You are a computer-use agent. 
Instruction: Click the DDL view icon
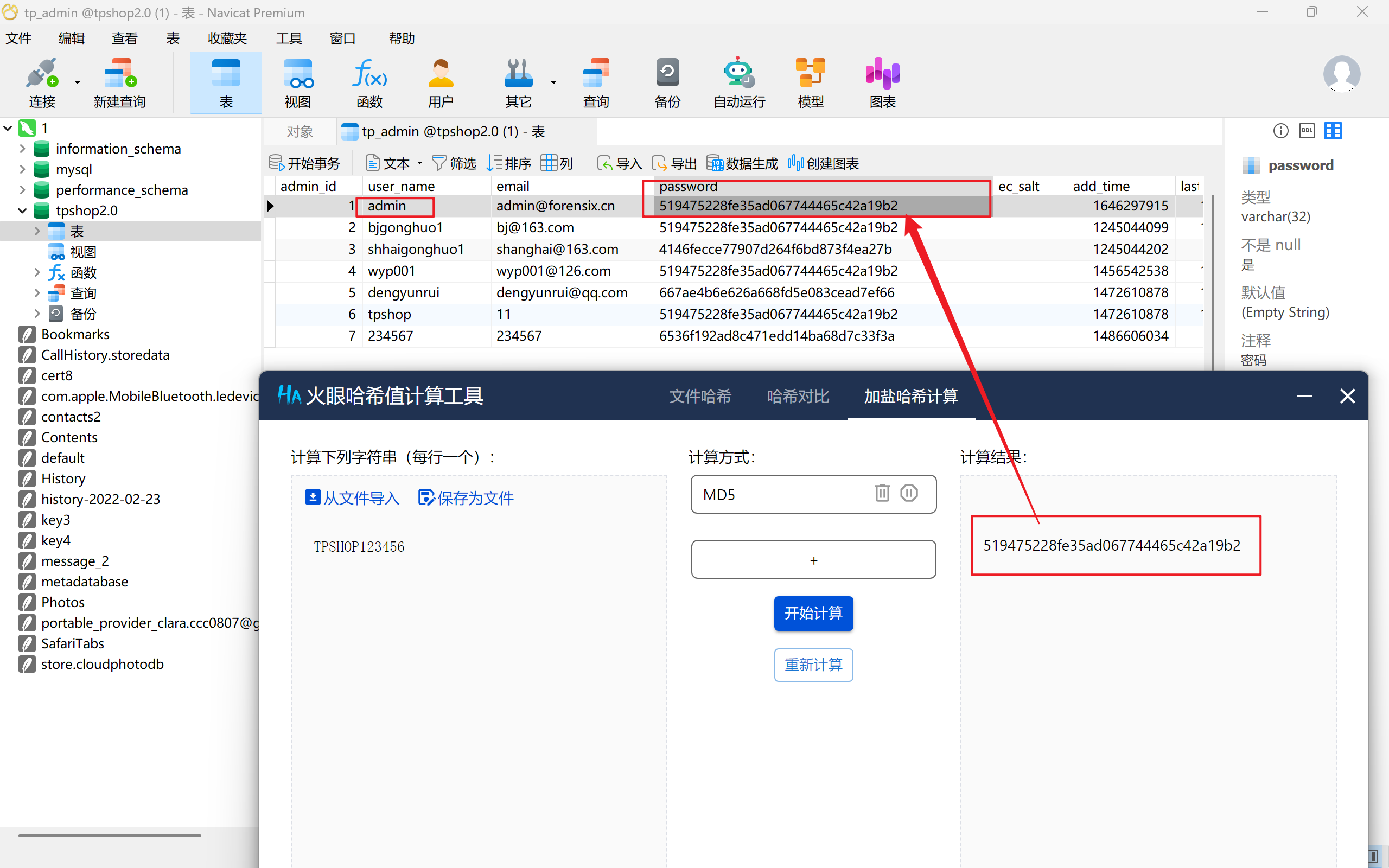click(x=1307, y=131)
